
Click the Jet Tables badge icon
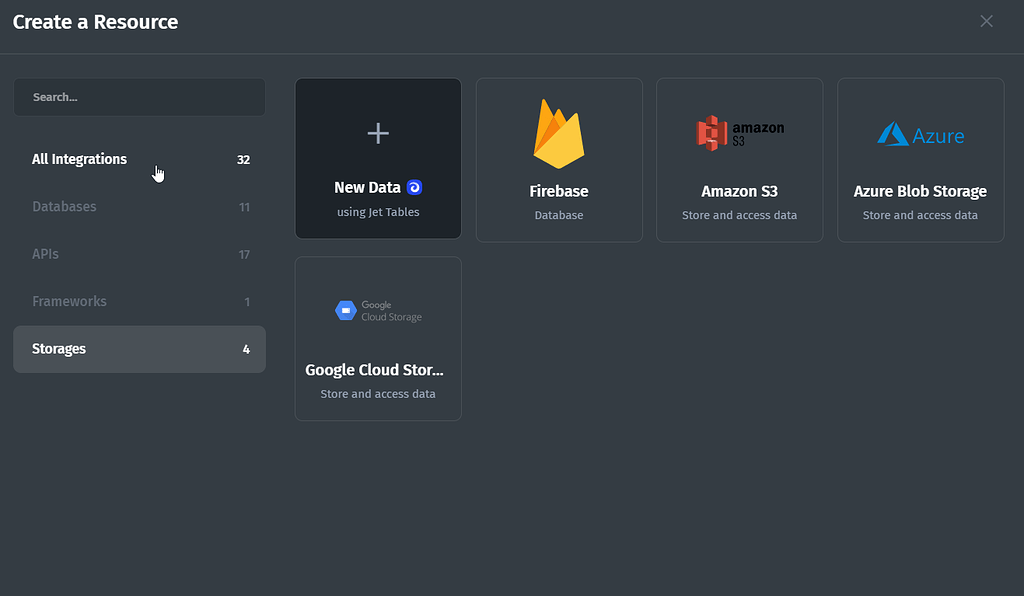[x=413, y=187]
